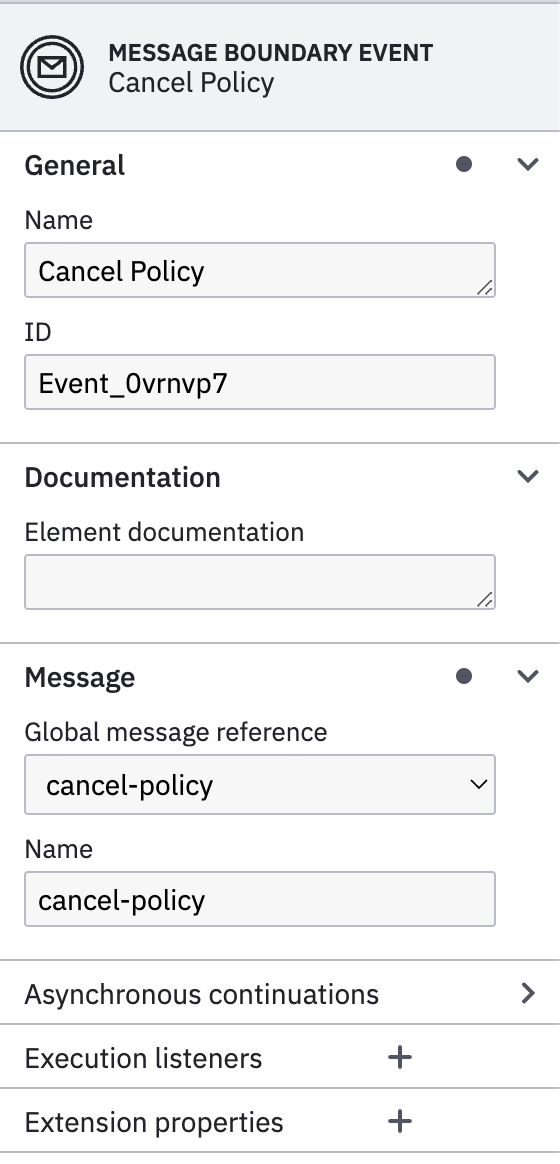Click the Documentation section title
The height and width of the screenshot is (1164, 560).
coord(123,477)
